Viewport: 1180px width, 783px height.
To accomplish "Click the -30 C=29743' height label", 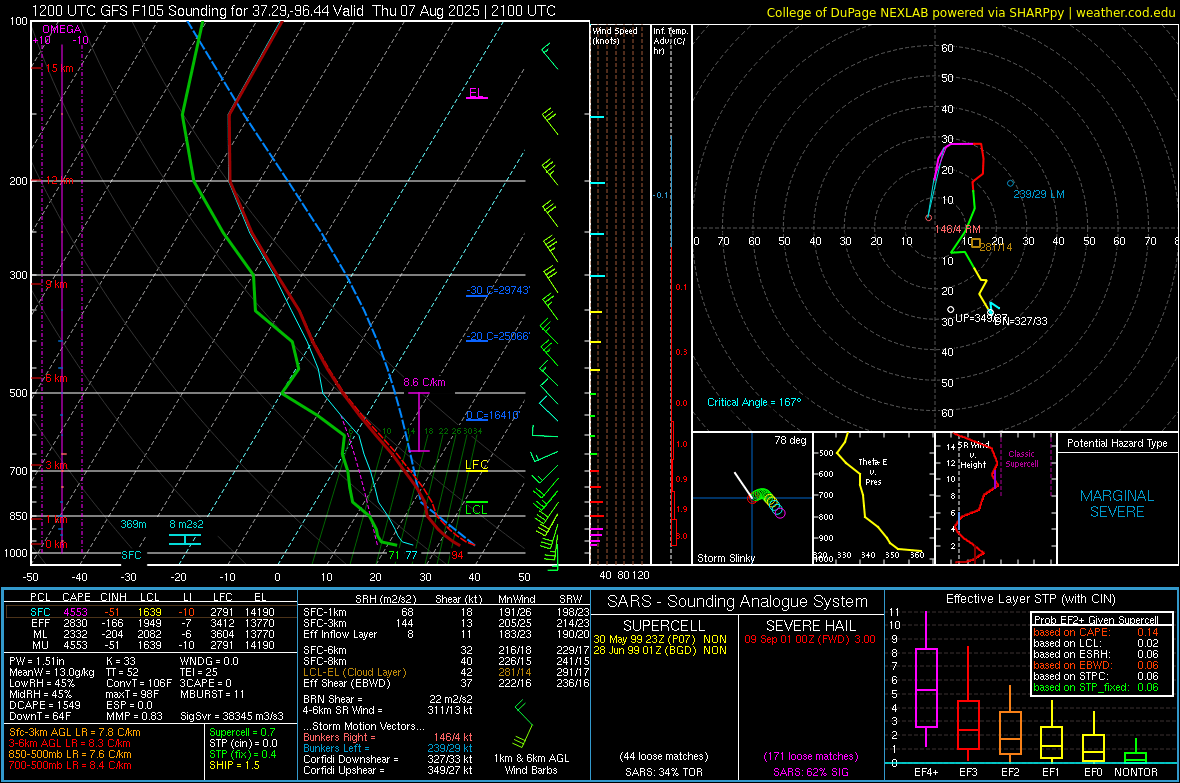I will coord(497,290).
